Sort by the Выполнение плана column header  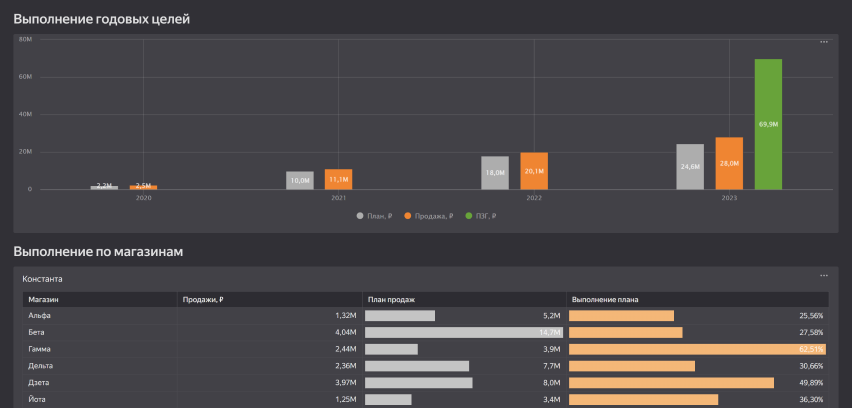coord(605,299)
